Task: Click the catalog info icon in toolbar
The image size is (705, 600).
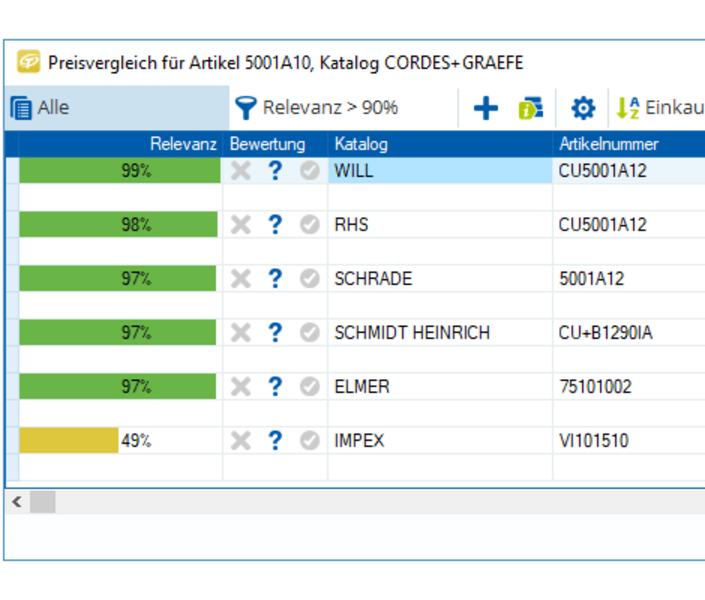Action: (x=531, y=108)
